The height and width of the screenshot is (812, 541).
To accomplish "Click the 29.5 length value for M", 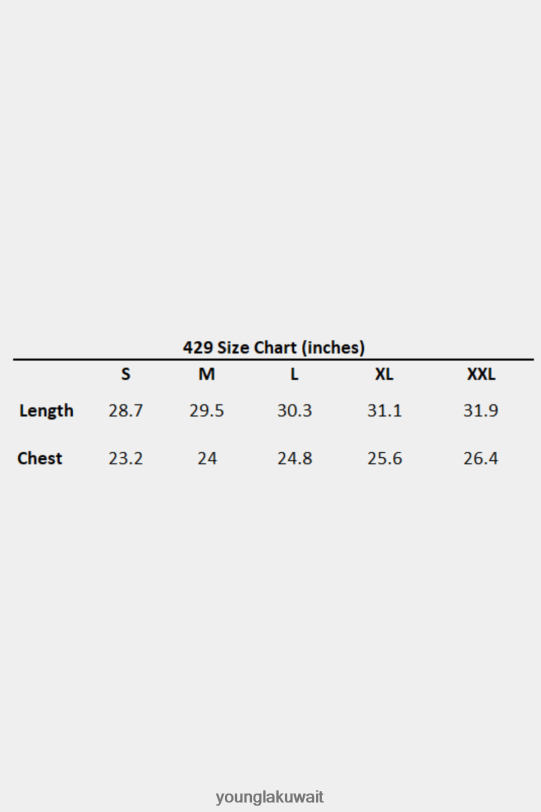I will coord(207,411).
